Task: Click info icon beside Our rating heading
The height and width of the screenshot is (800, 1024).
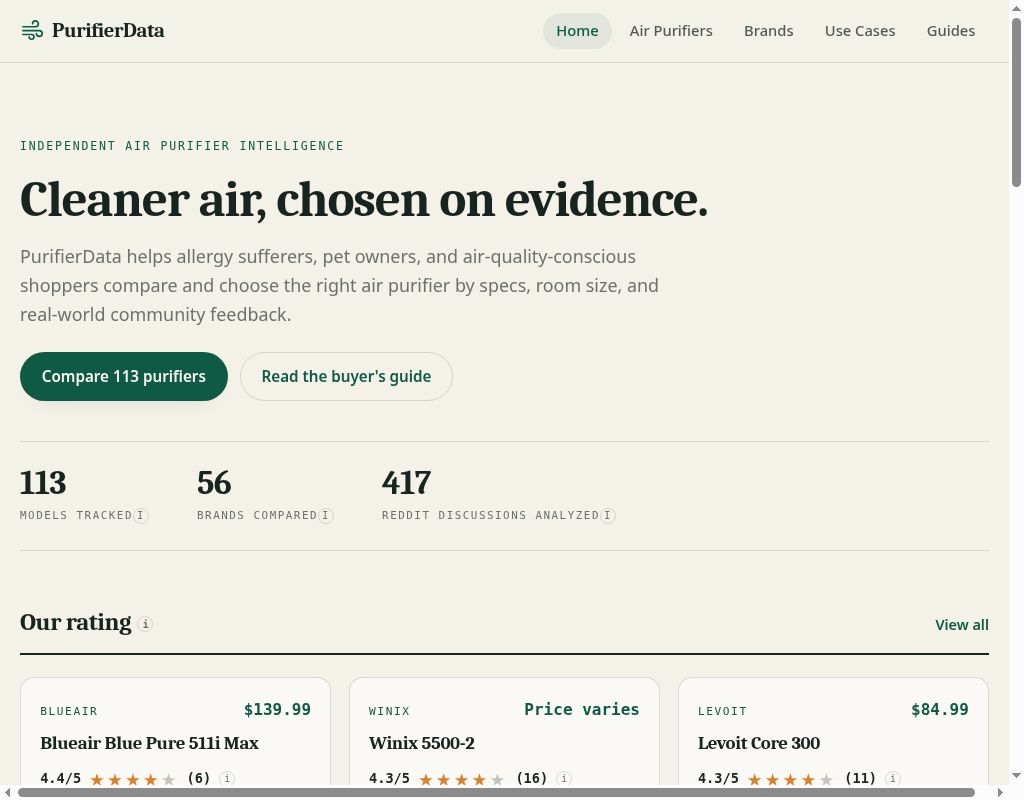Action: (x=146, y=624)
